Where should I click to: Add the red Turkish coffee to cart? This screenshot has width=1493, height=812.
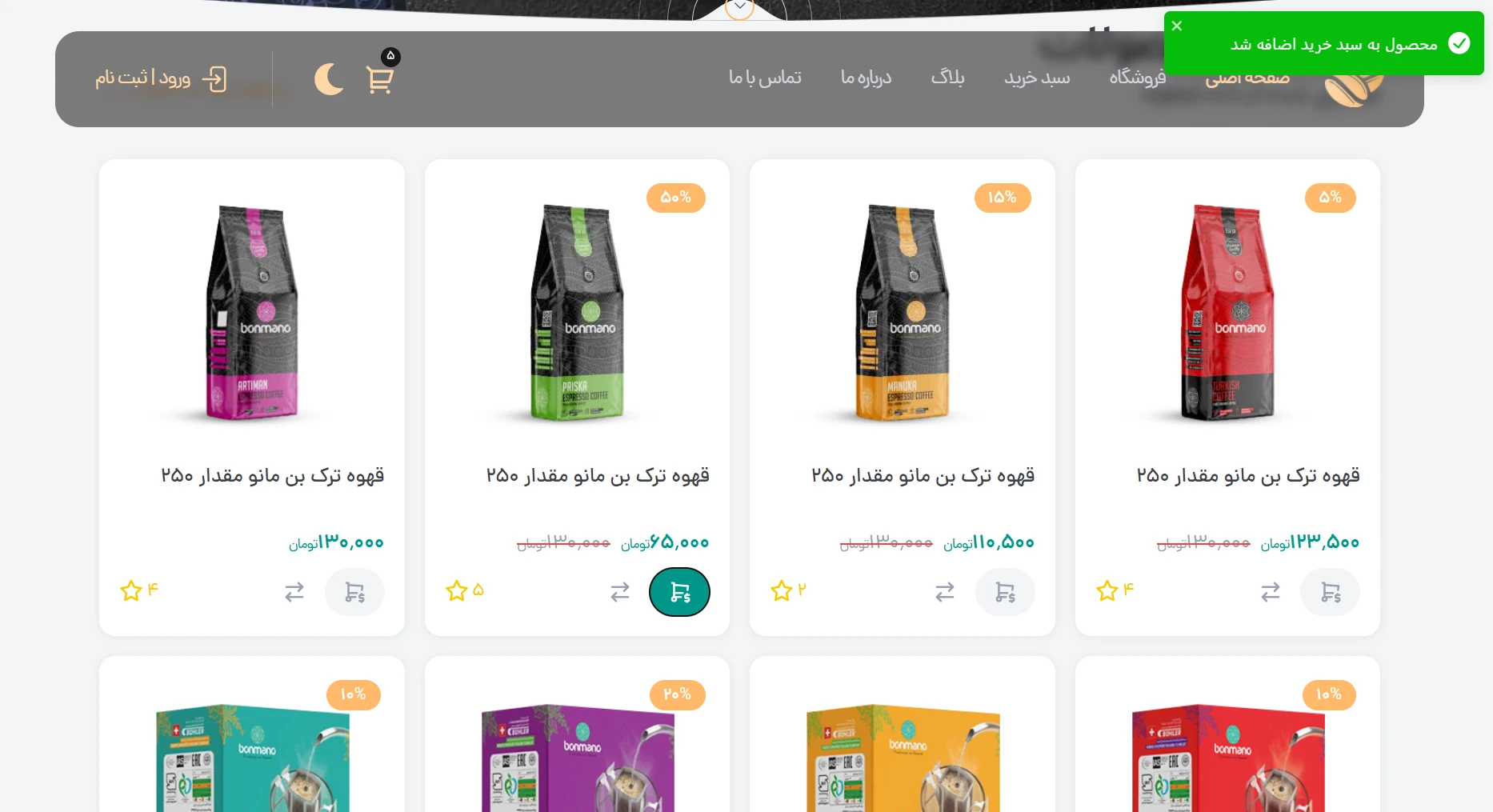coord(1331,592)
